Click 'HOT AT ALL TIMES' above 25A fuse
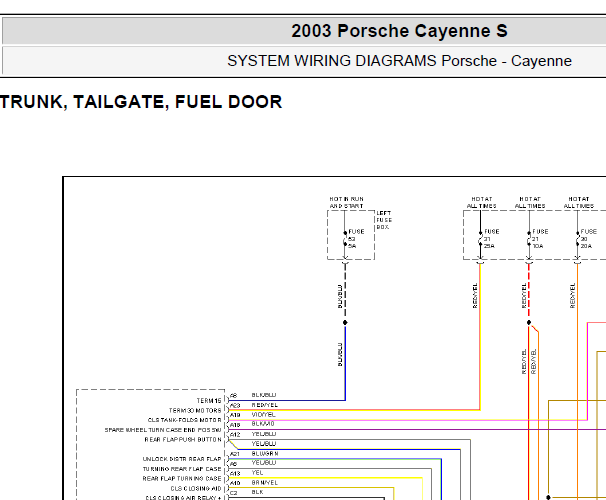 click(482, 202)
